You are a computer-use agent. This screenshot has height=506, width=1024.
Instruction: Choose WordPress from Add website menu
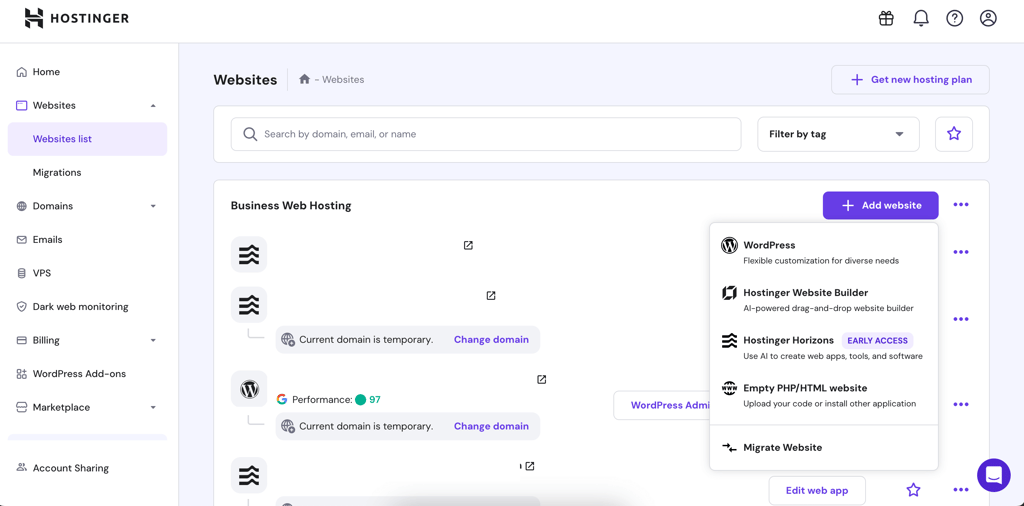click(x=824, y=253)
